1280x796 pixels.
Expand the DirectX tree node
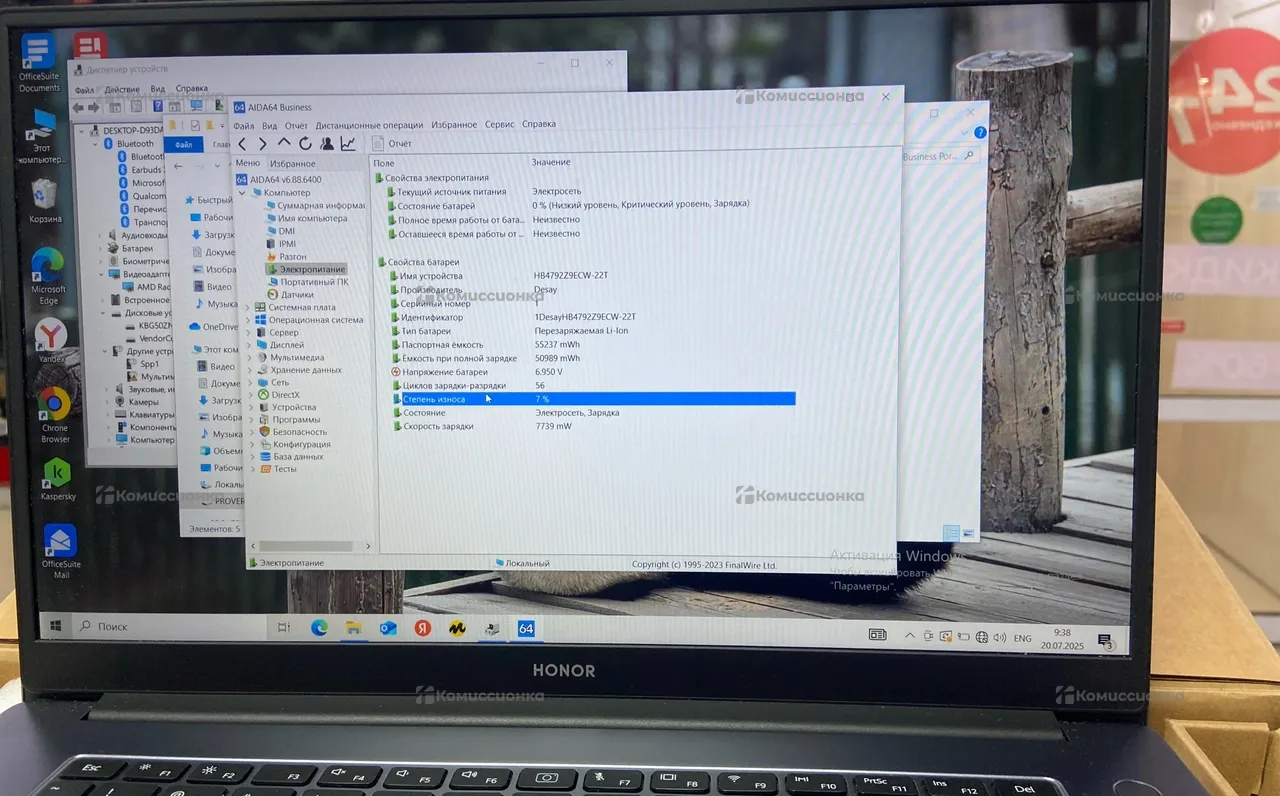pos(251,395)
